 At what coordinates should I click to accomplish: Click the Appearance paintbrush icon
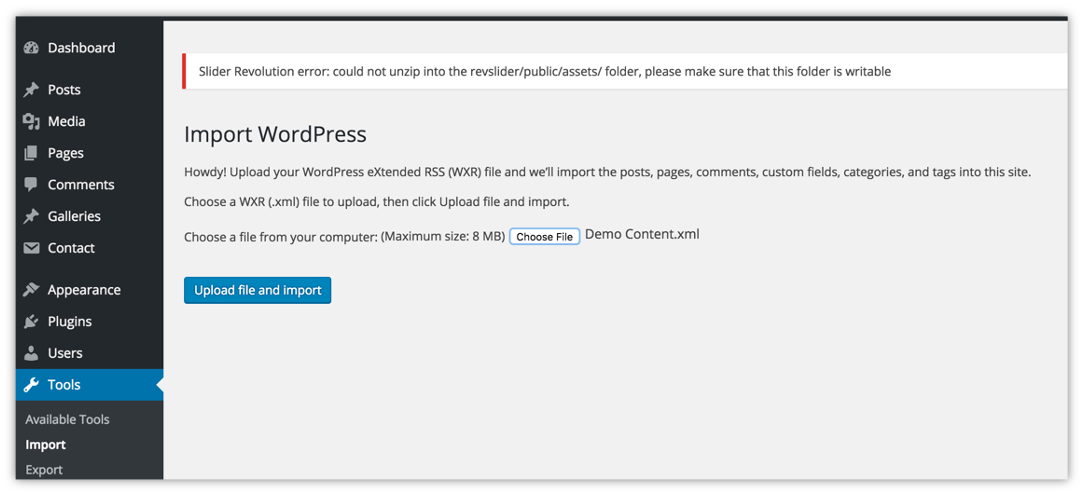click(x=31, y=290)
